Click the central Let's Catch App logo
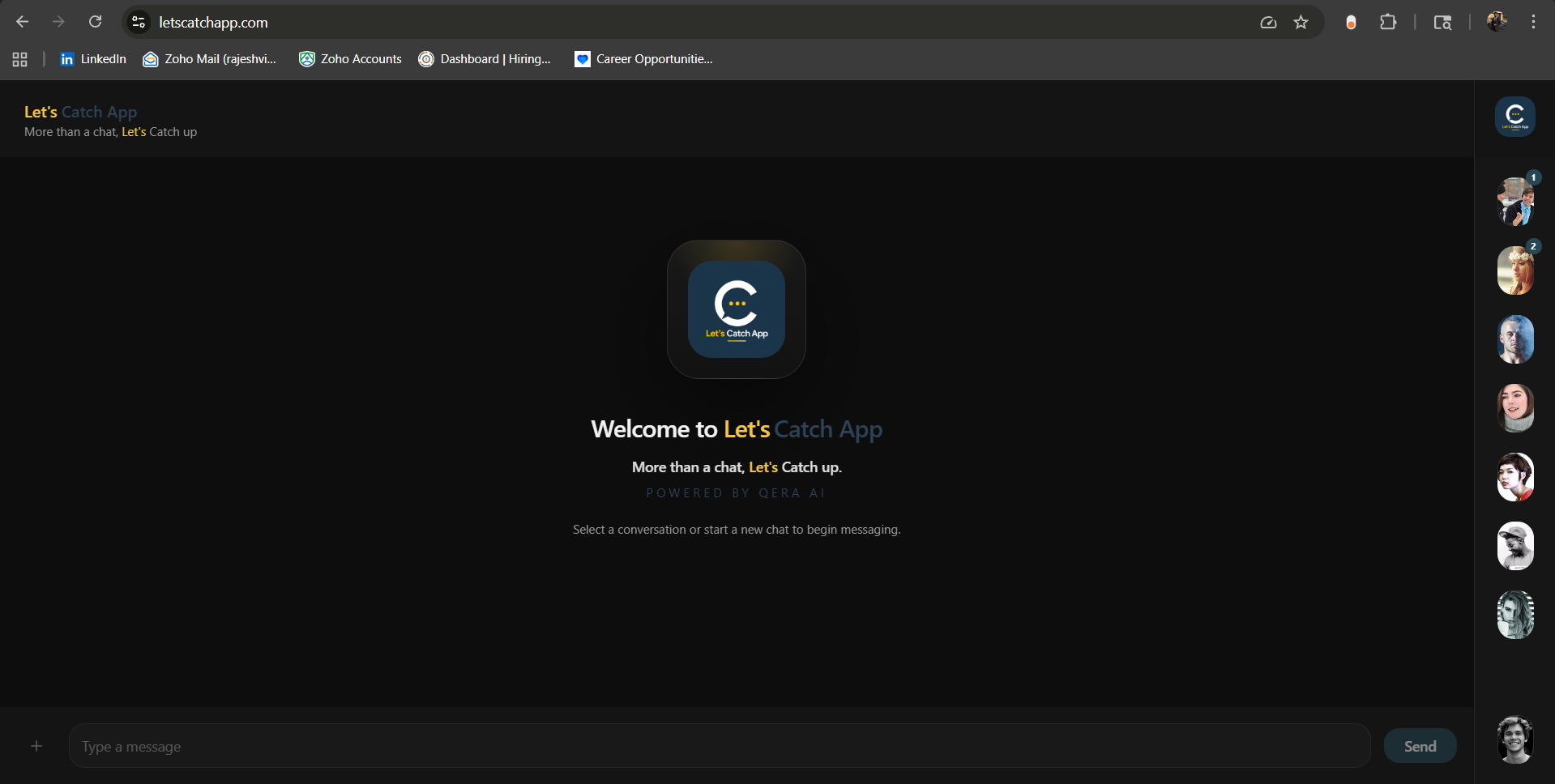This screenshot has width=1555, height=784. point(737,309)
